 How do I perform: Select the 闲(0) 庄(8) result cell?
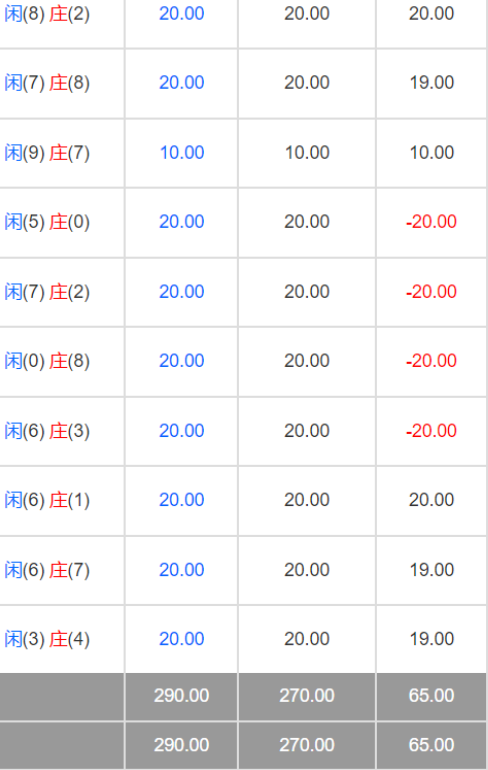[x=47, y=361]
